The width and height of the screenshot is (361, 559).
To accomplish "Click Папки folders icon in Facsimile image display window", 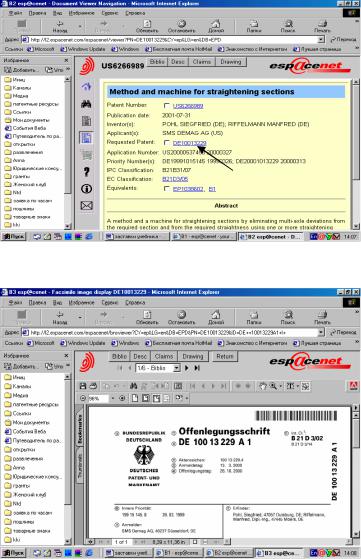I will (x=253, y=317).
